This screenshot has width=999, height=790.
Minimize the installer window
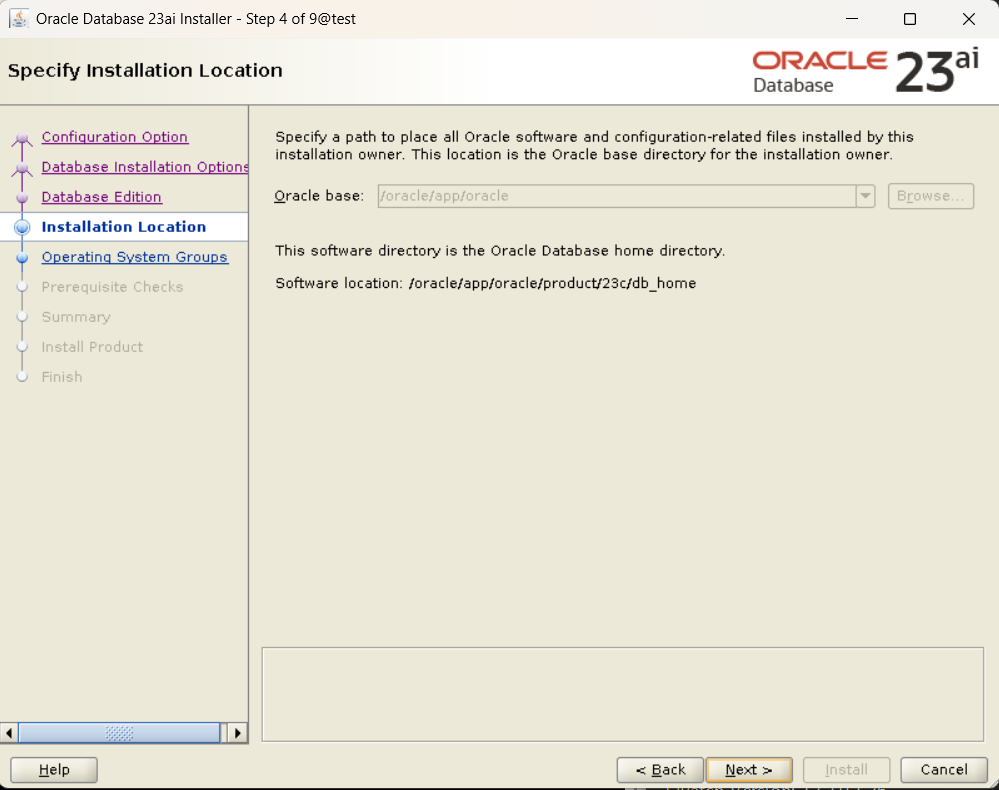[x=852, y=19]
